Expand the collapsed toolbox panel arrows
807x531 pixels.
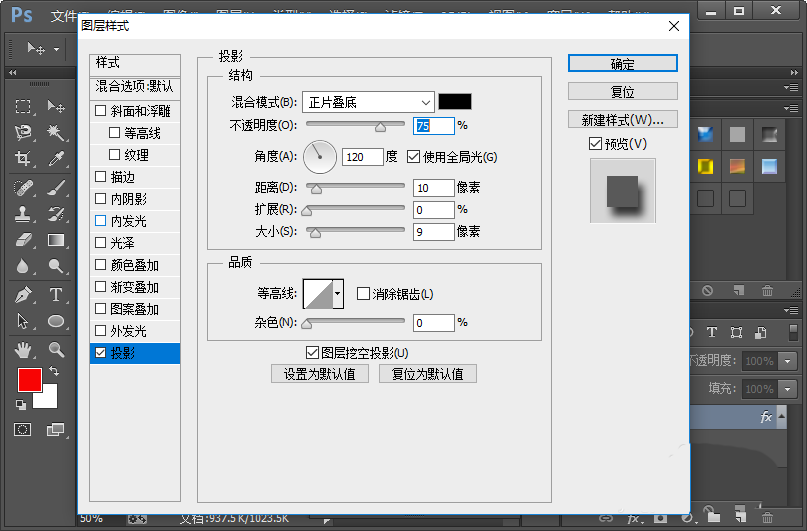pos(12,73)
